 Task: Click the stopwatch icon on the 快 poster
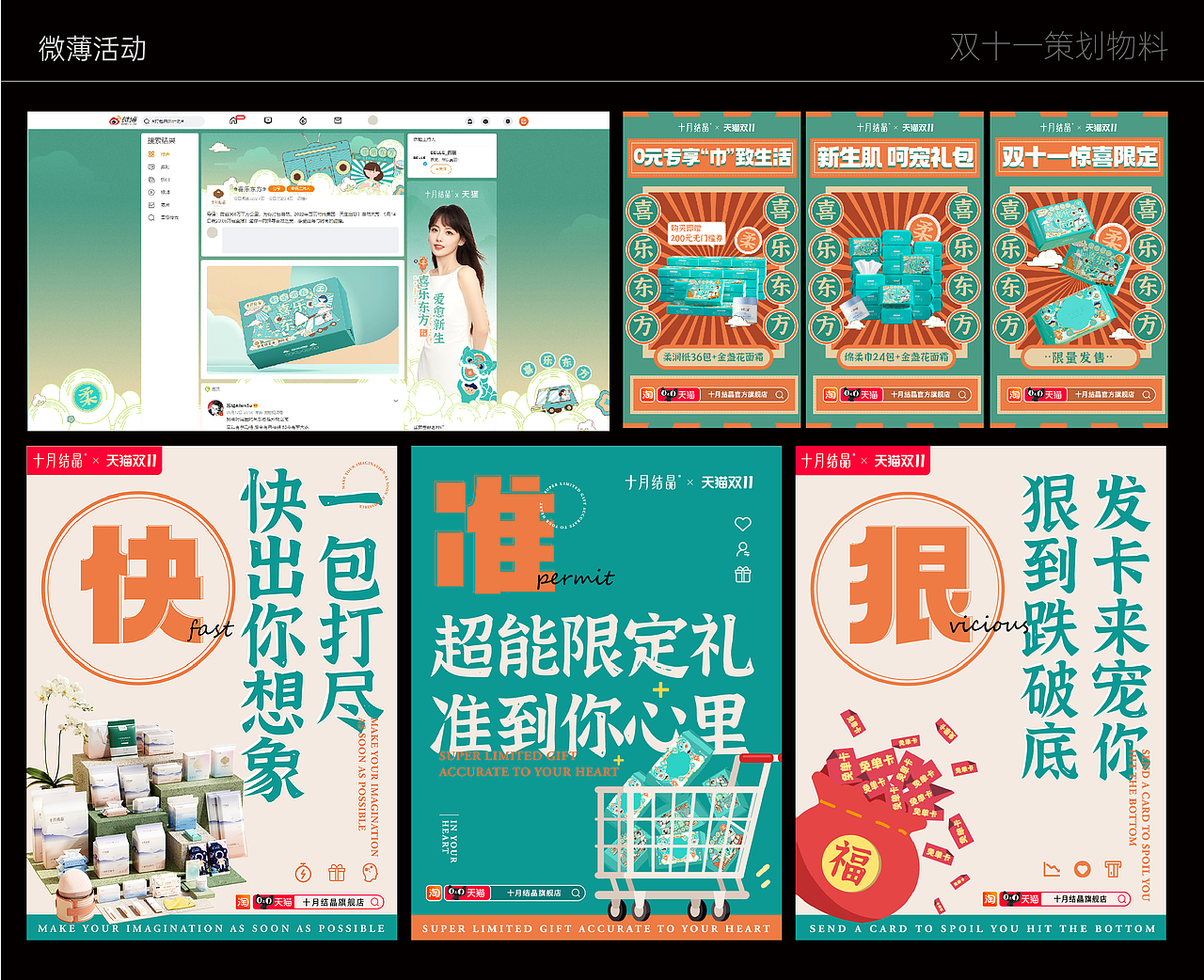pyautogui.click(x=303, y=873)
